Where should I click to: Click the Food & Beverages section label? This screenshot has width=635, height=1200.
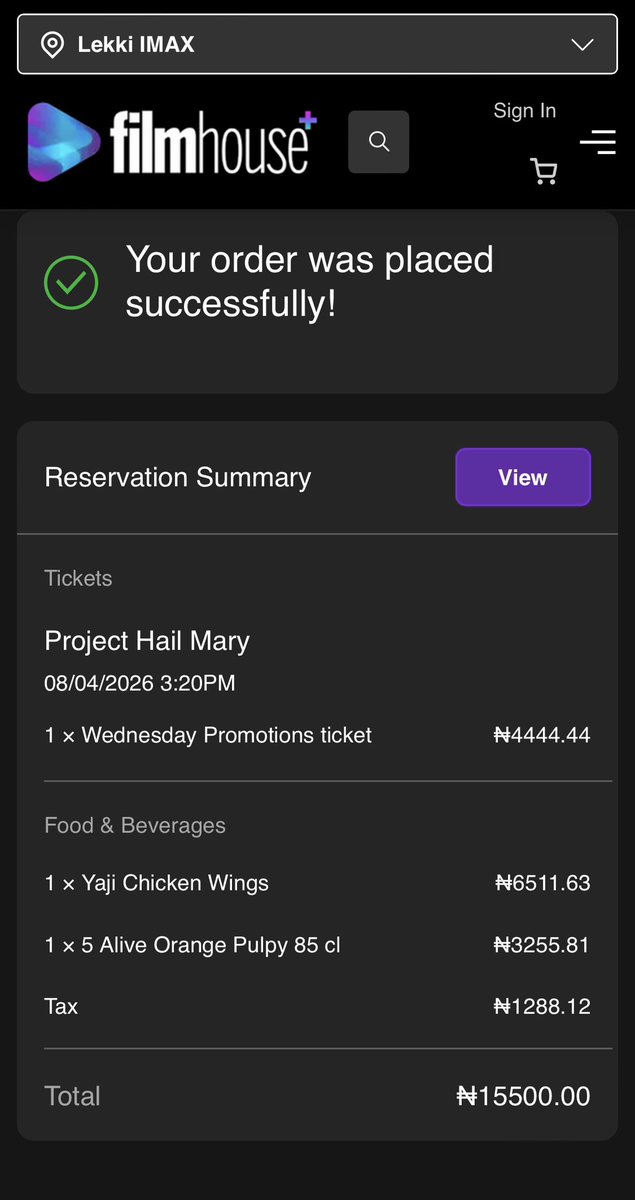coord(135,825)
